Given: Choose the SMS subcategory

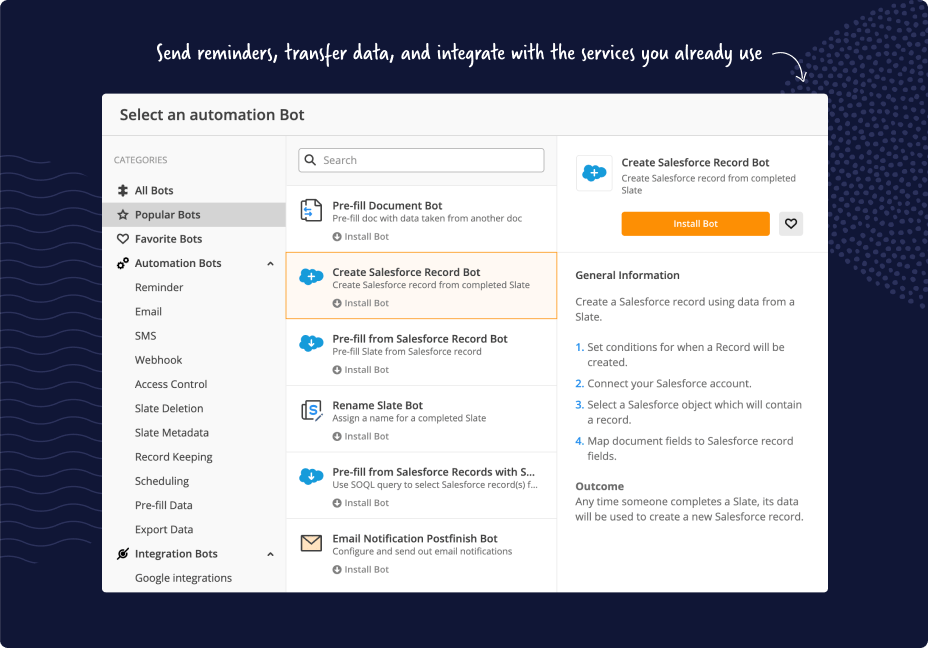Looking at the screenshot, I should coord(145,336).
